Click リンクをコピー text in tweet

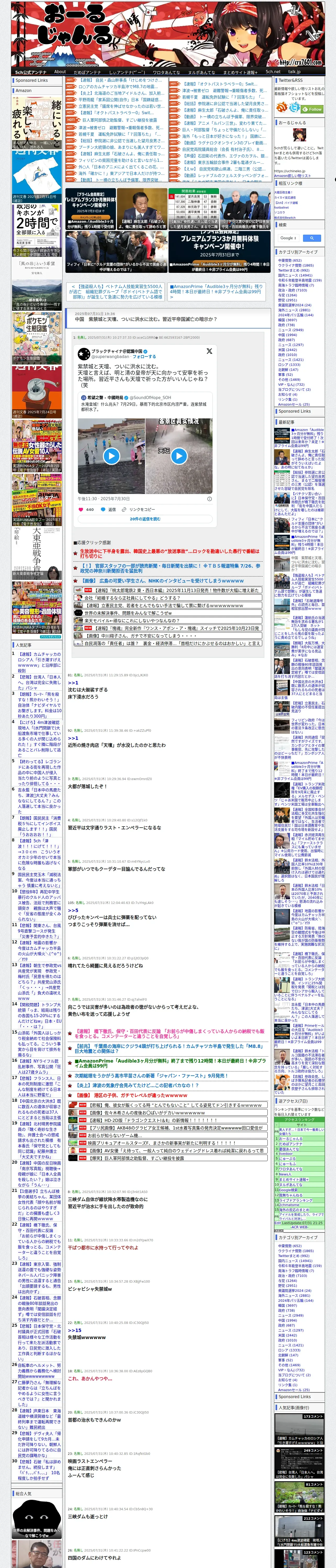142,510
